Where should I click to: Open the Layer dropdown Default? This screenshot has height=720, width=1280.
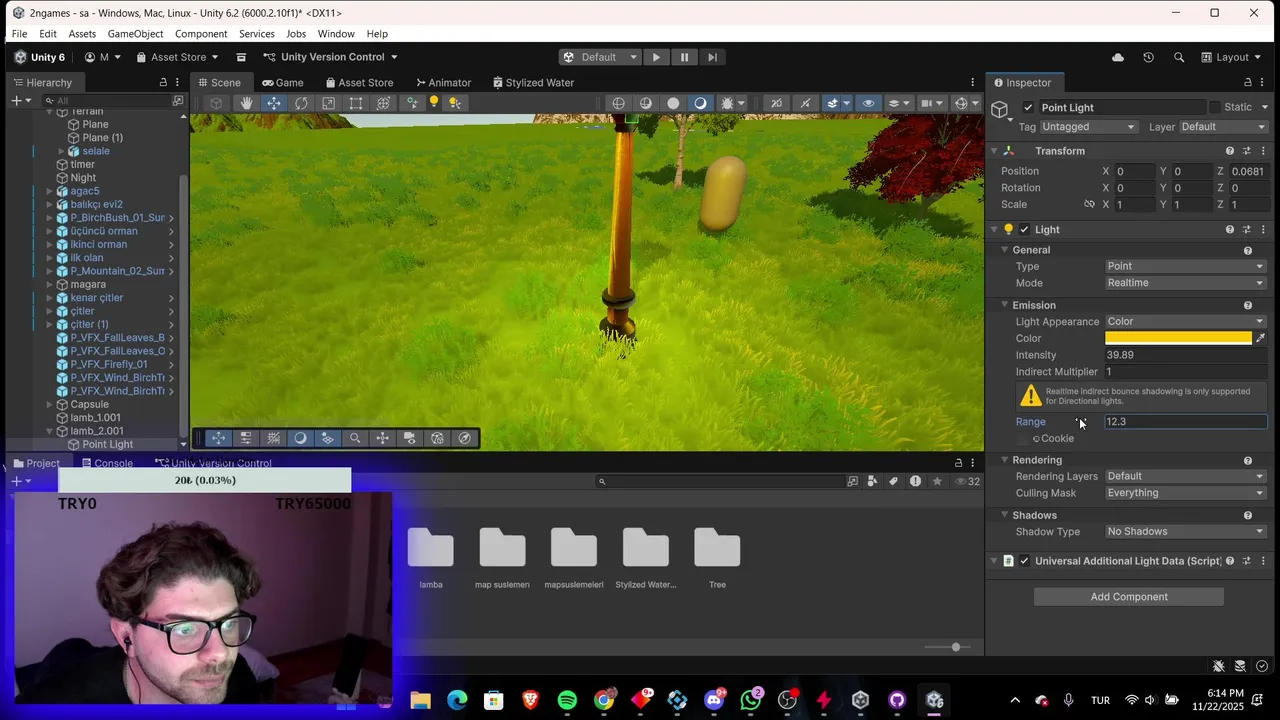point(1224,127)
